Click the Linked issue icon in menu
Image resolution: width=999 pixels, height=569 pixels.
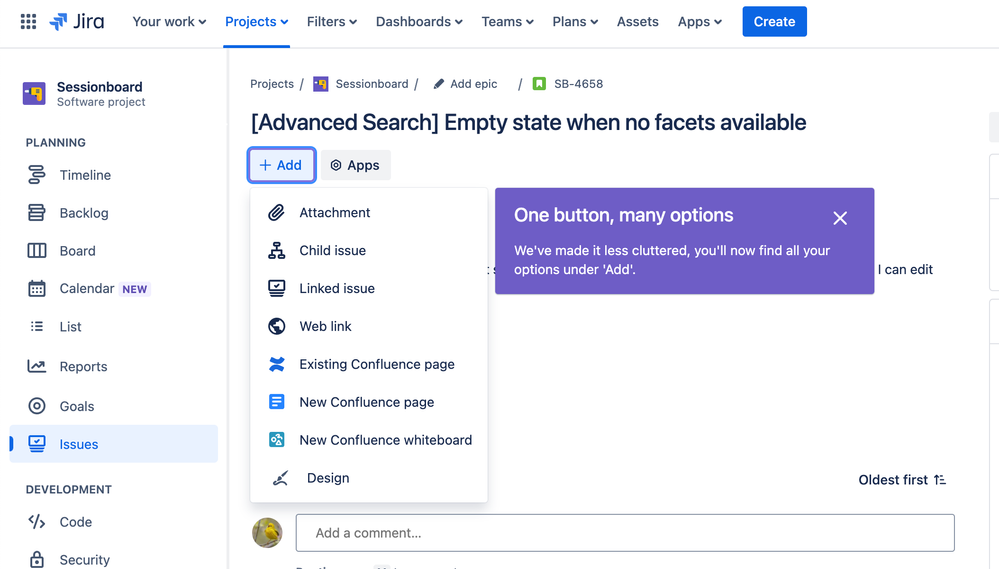click(x=276, y=288)
